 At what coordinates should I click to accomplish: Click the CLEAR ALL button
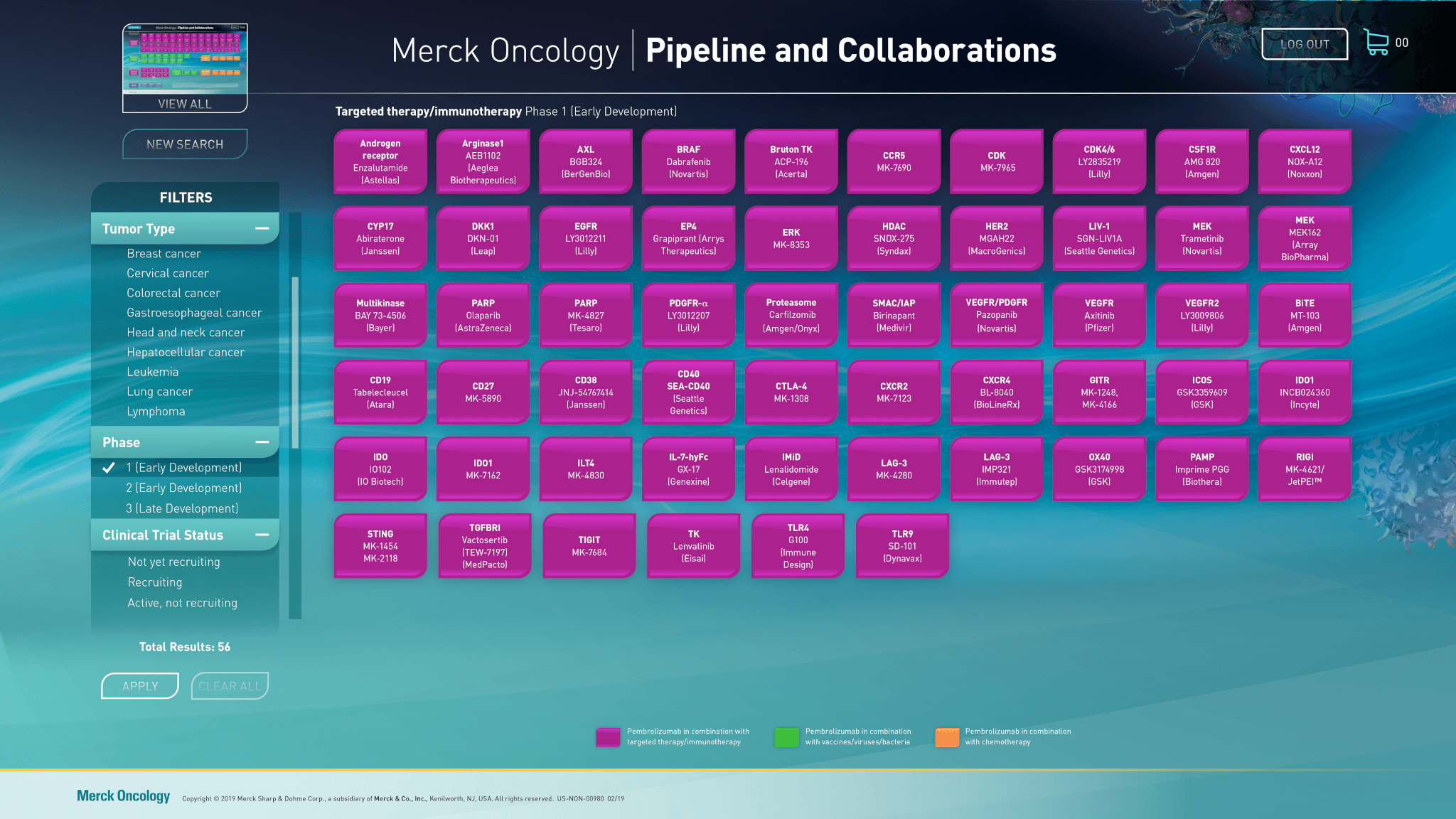pos(230,686)
